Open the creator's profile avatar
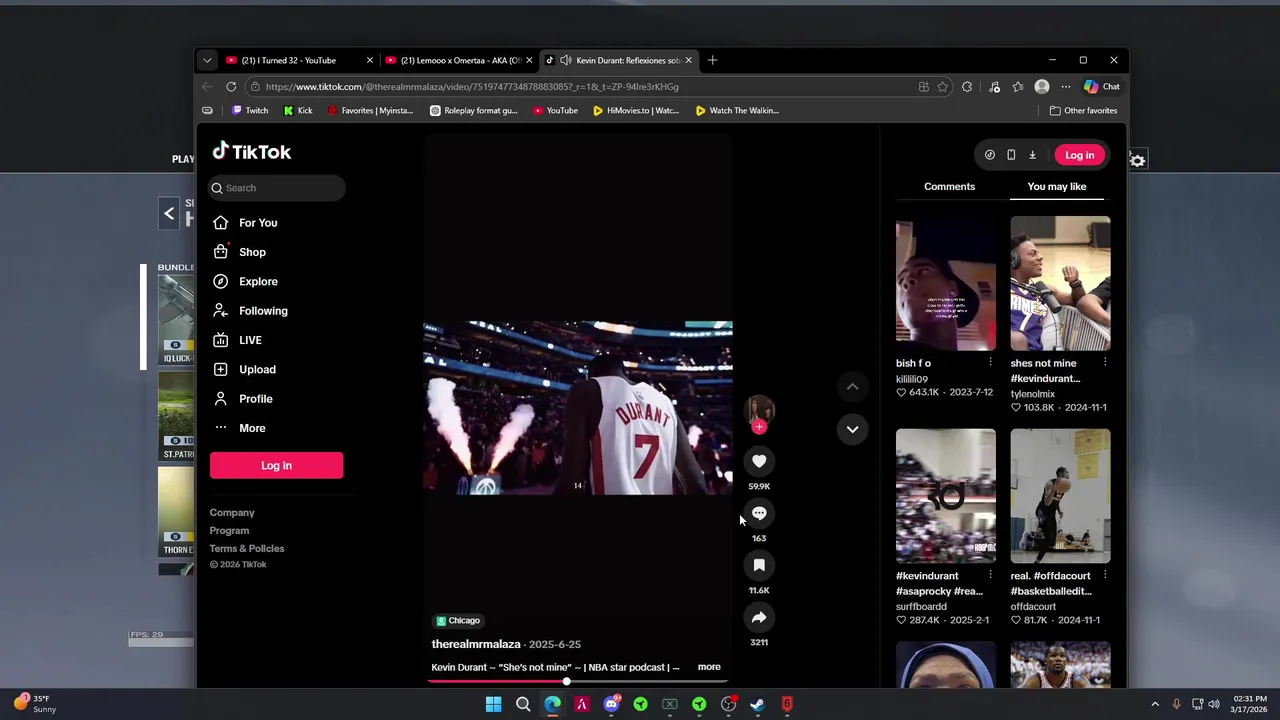1280x720 pixels. tap(759, 409)
